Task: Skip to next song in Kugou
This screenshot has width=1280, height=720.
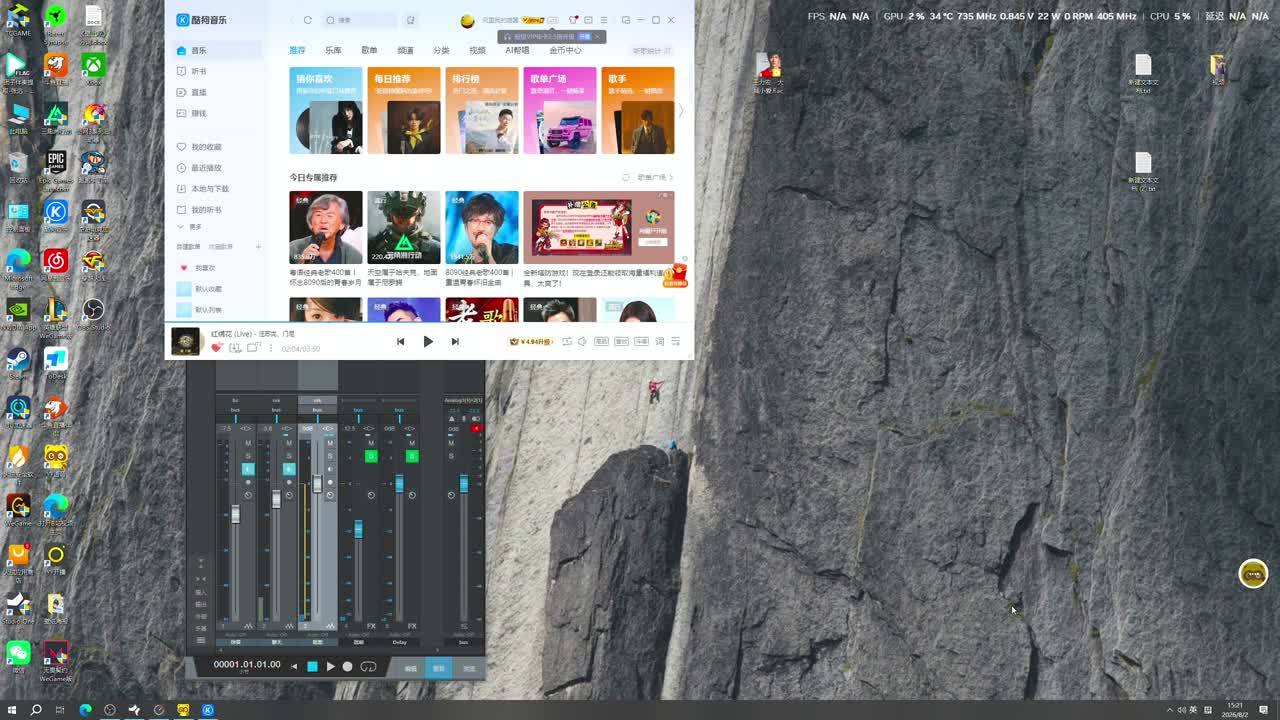Action: point(455,341)
